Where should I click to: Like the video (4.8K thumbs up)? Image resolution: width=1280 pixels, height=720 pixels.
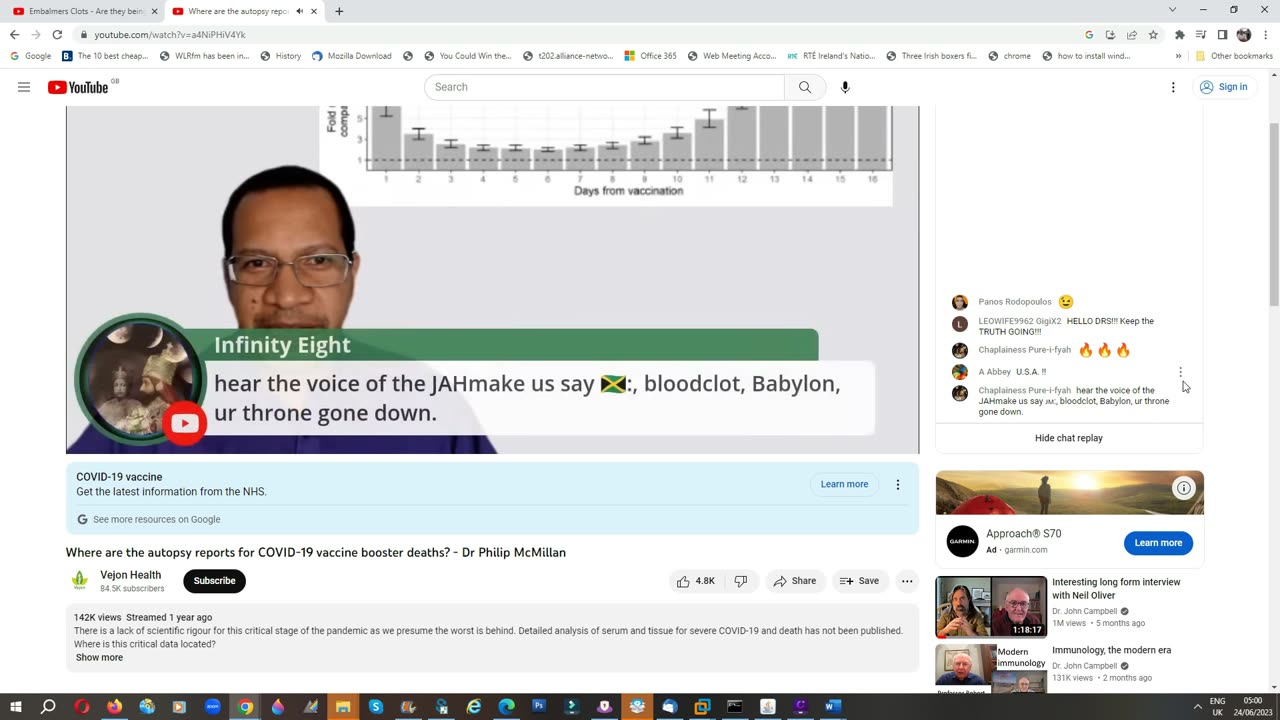[696, 581]
